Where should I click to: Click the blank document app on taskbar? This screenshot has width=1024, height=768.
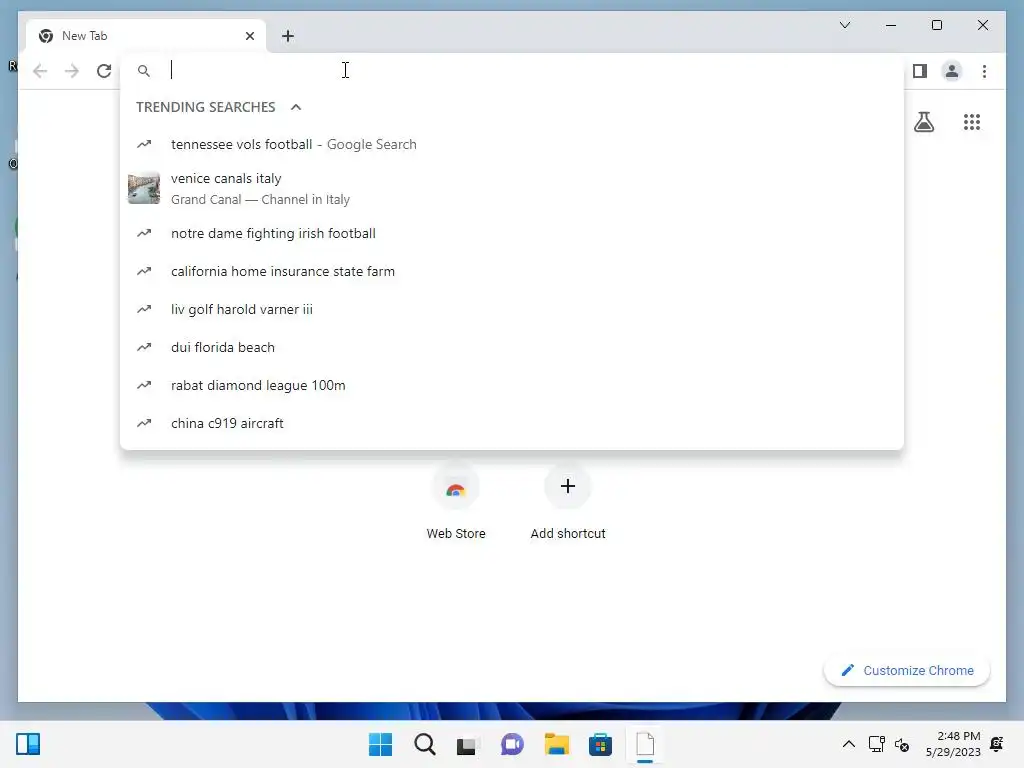tap(645, 744)
